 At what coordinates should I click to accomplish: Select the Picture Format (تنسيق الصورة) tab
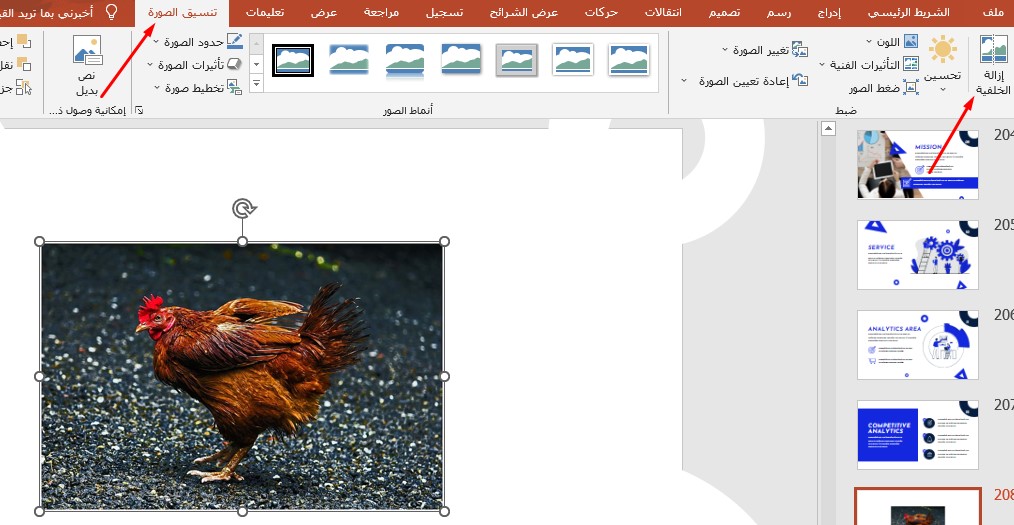pos(182,12)
